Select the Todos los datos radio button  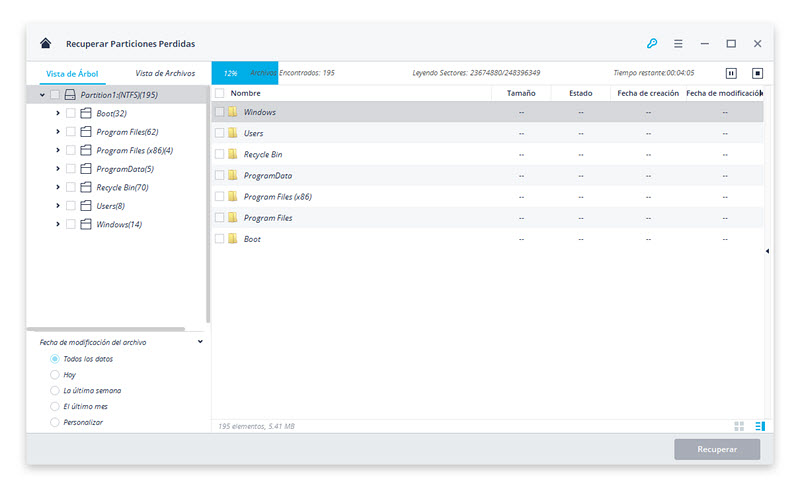click(55, 359)
